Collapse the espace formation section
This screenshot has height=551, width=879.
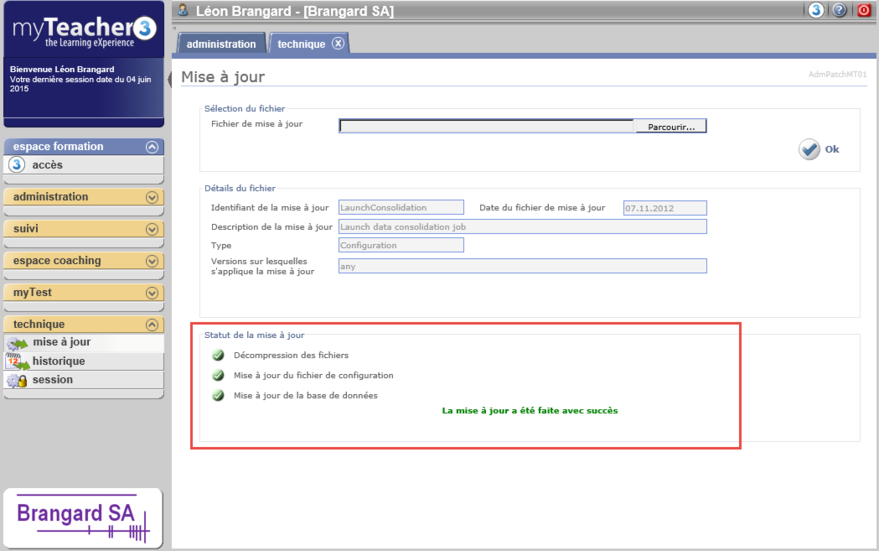(152, 147)
